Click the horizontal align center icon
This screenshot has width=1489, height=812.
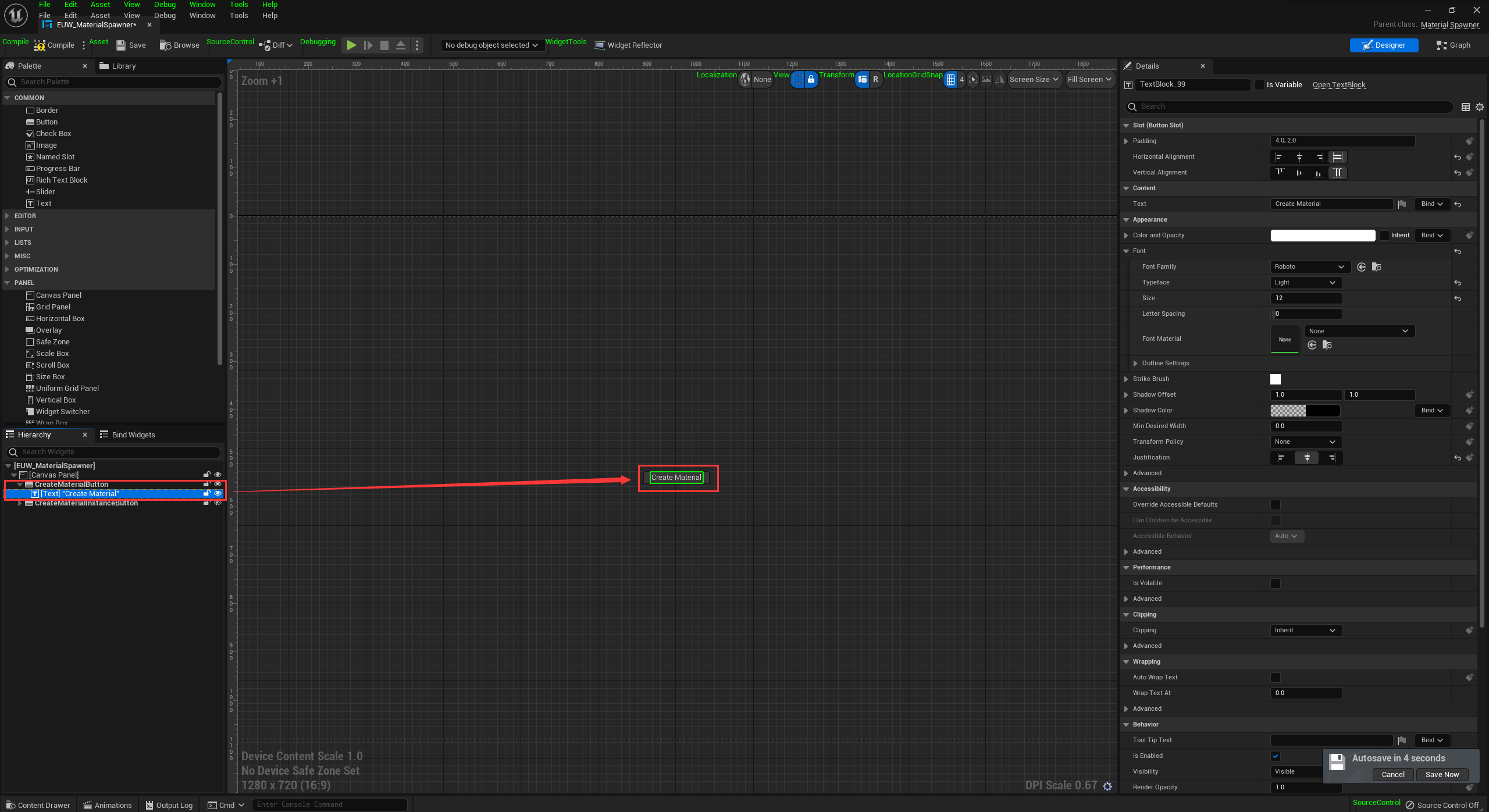pyautogui.click(x=1299, y=157)
